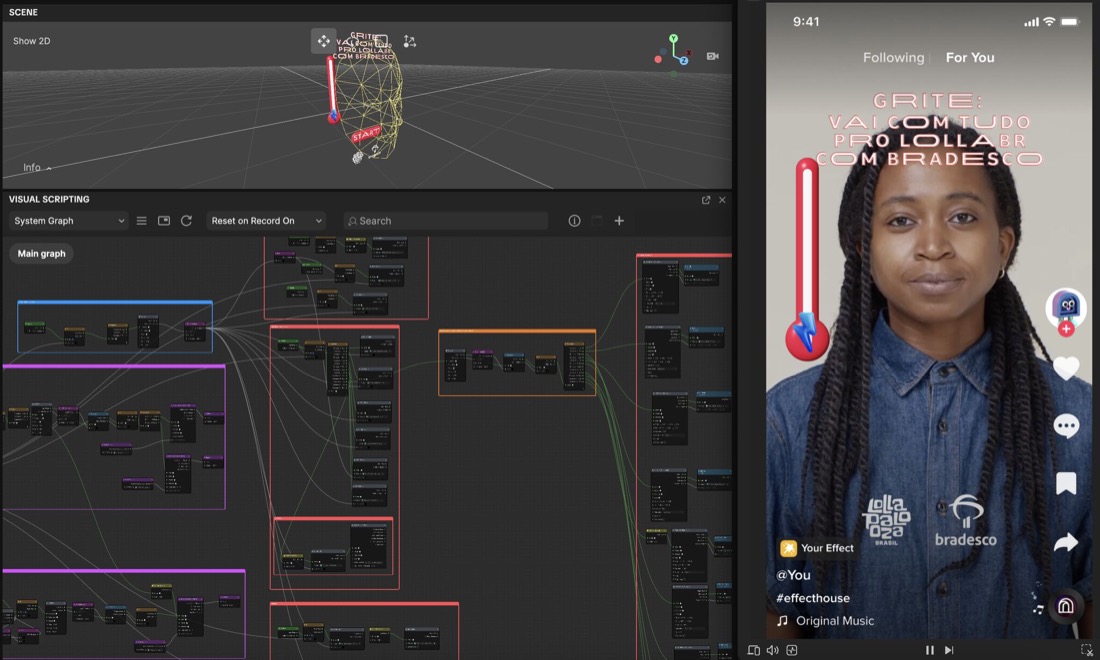Viewport: 1100px width, 660px height.
Task: Open the performance stats icon below preview
Action: 792,650
